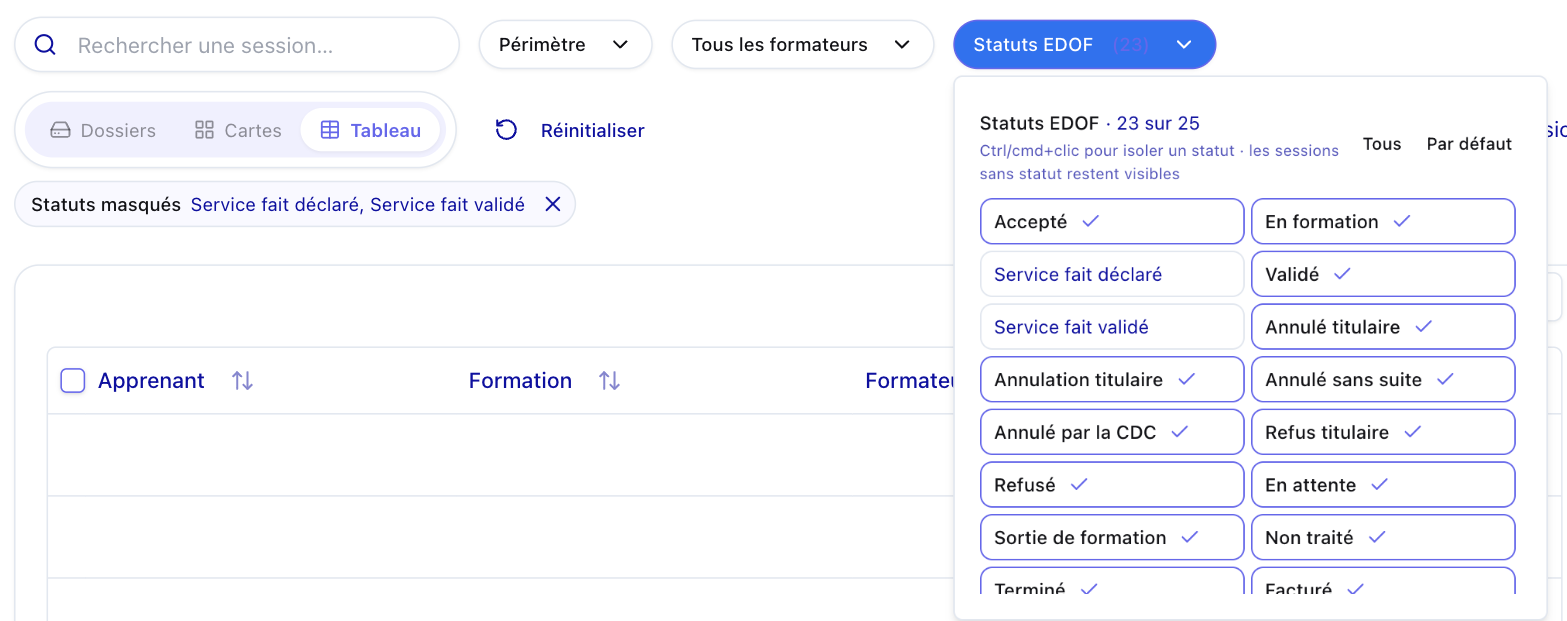
Task: Focus the 'Rechercher une session' search field
Action: tap(237, 45)
